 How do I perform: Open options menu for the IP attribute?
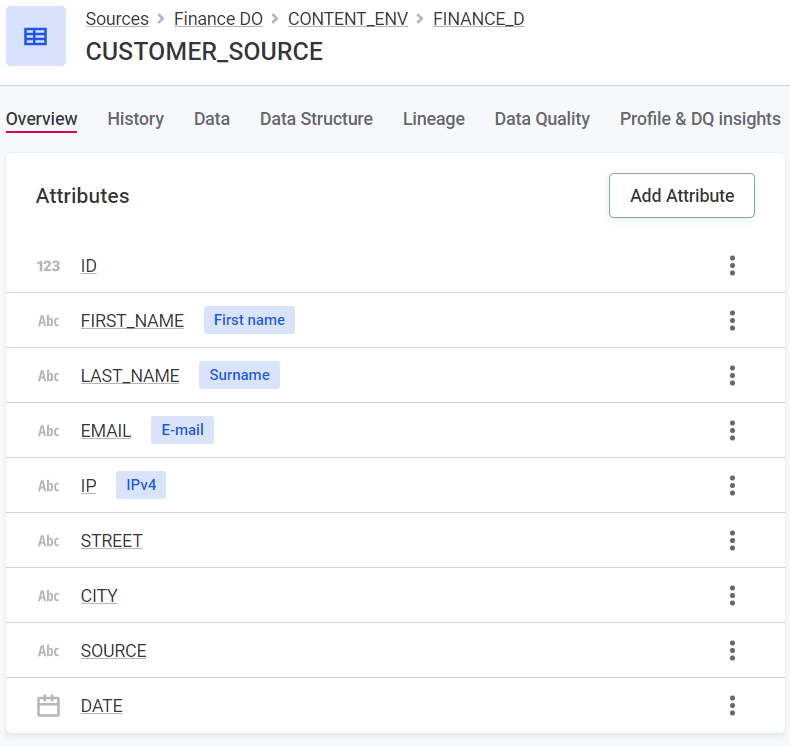(732, 486)
